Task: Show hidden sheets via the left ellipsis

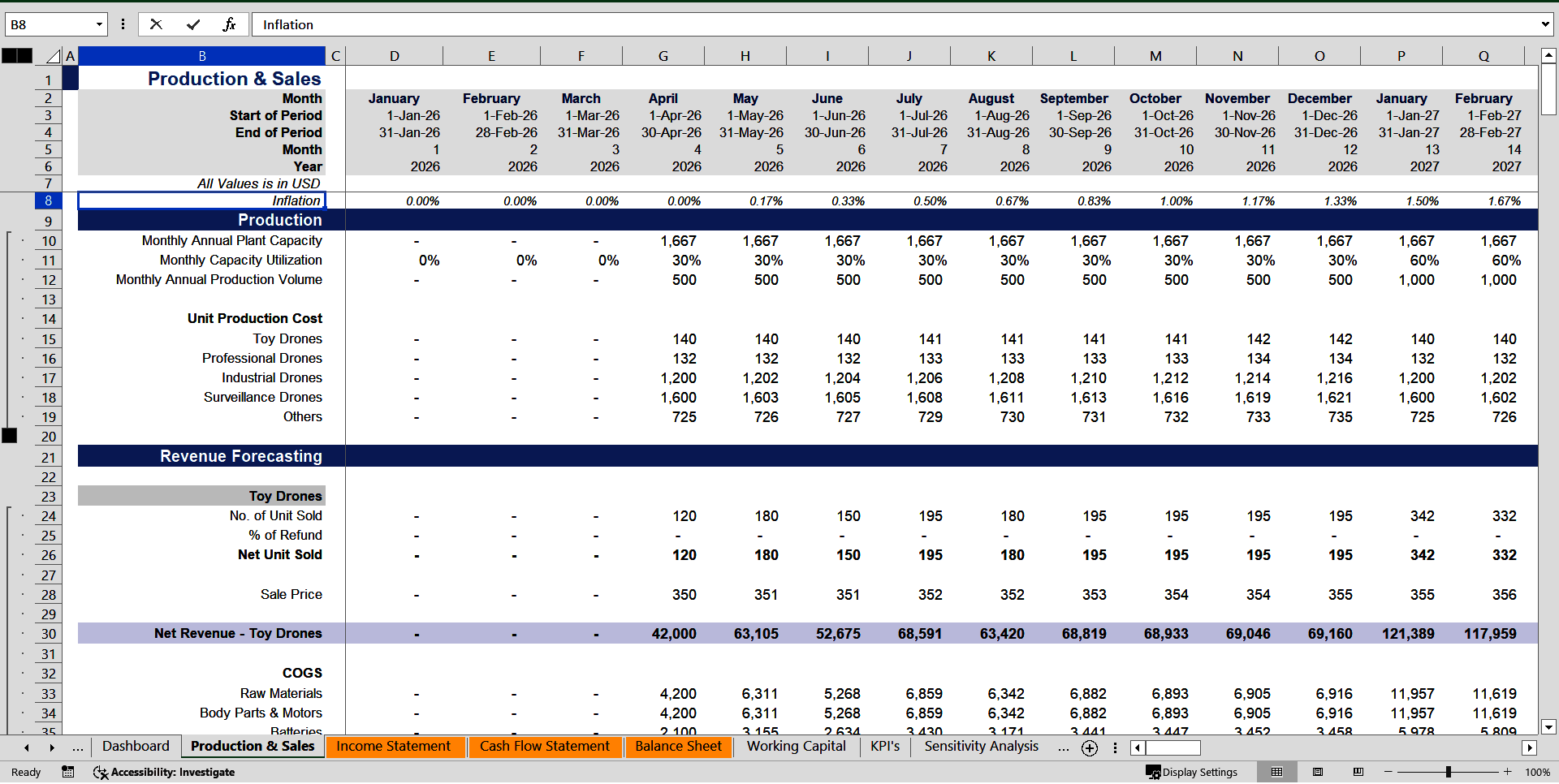Action: 78,747
